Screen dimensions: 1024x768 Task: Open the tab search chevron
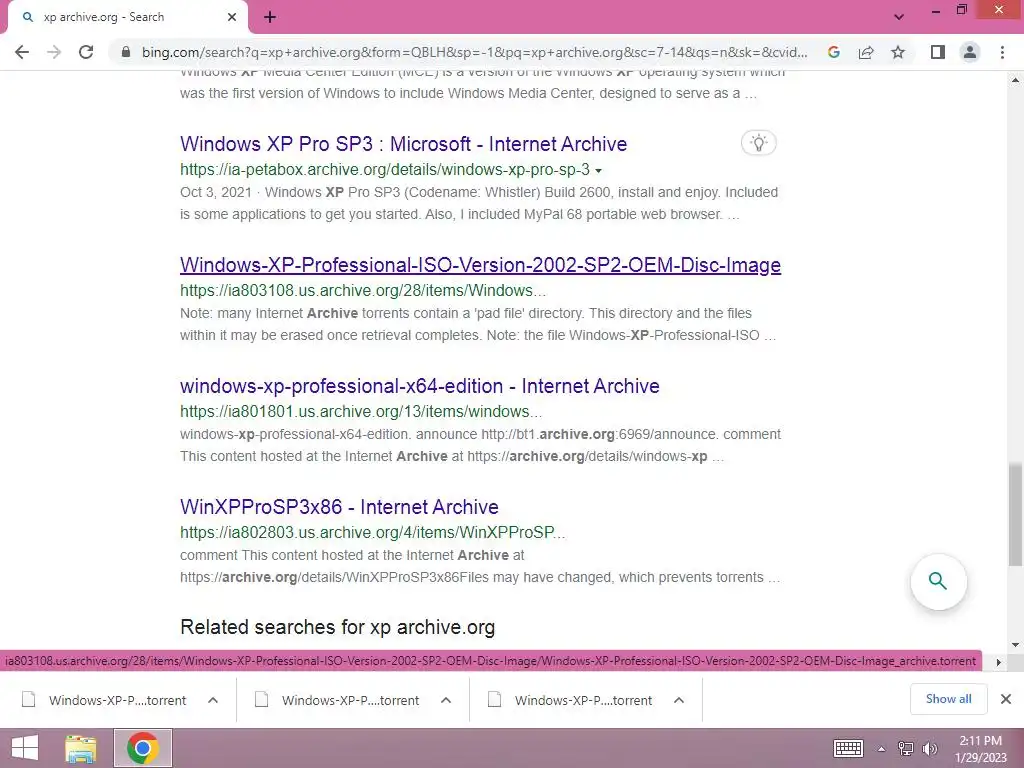tap(899, 17)
